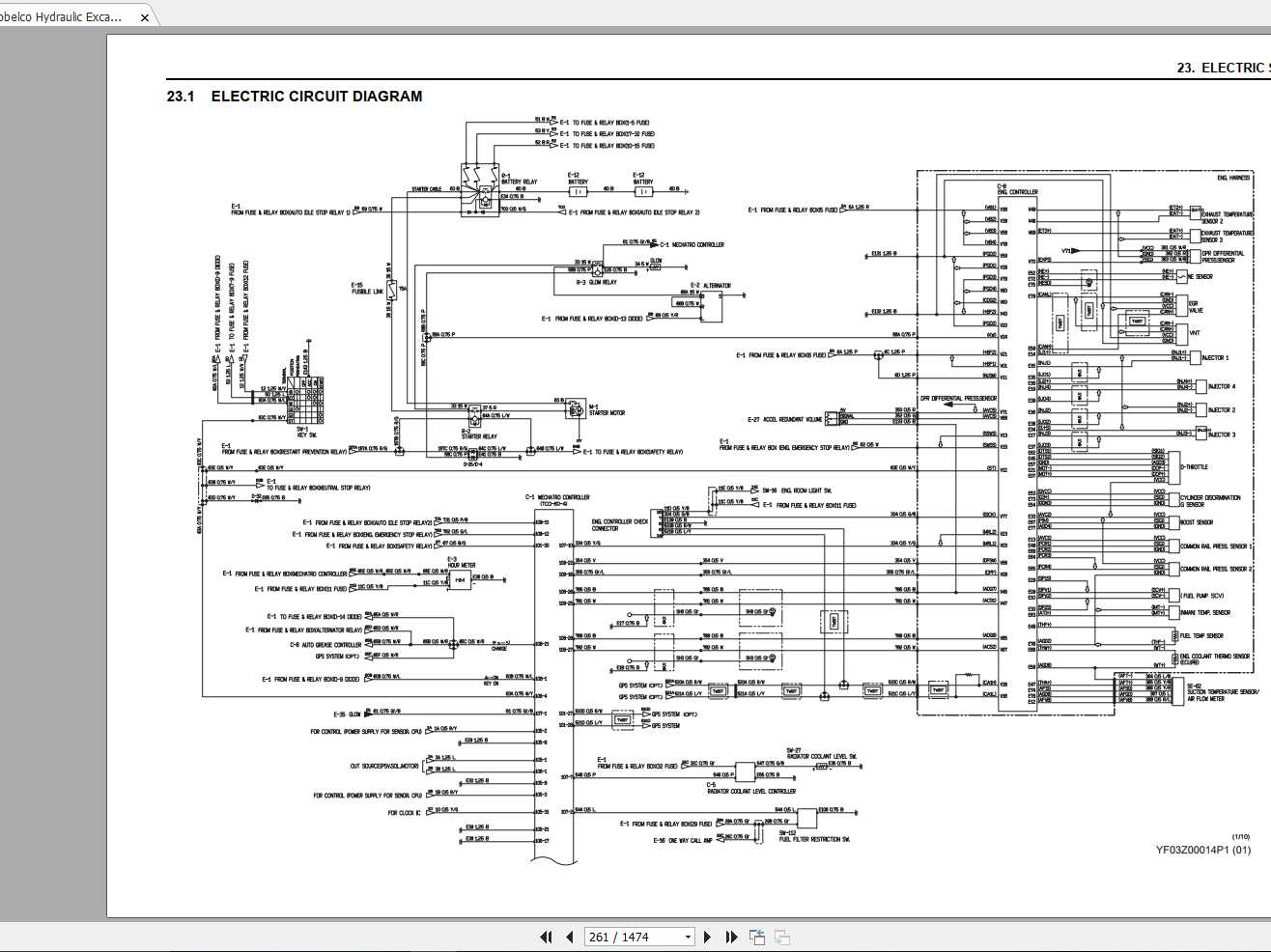Click the 'AIR FLOW METER' label
Screen dimensions: 1271x952
pos(1206,699)
